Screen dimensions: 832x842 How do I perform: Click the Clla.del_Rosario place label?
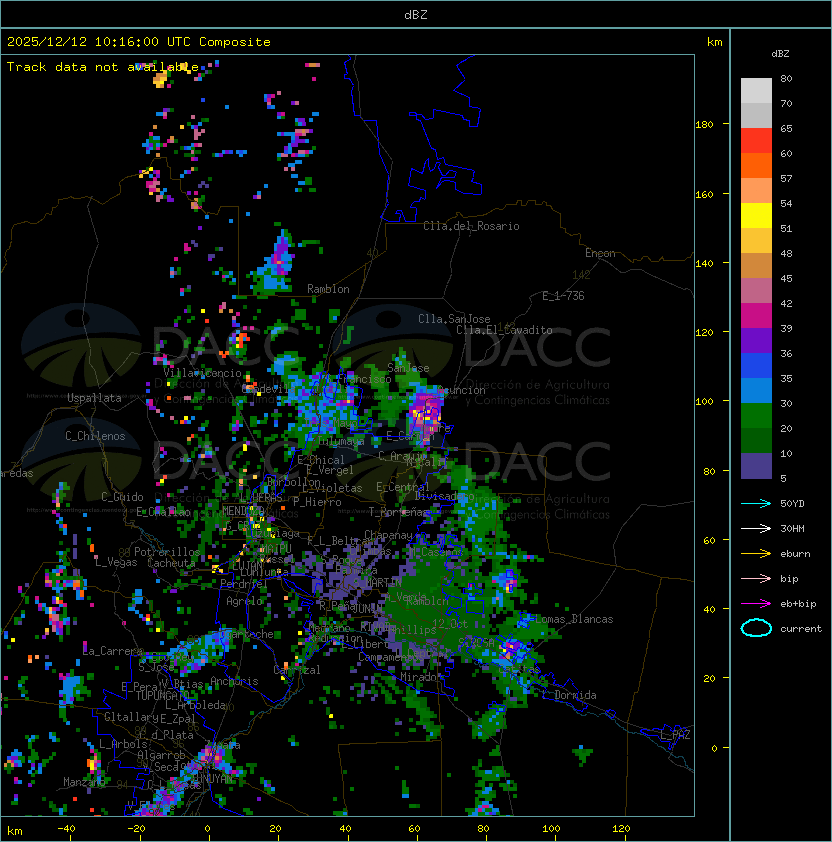[x=471, y=226]
